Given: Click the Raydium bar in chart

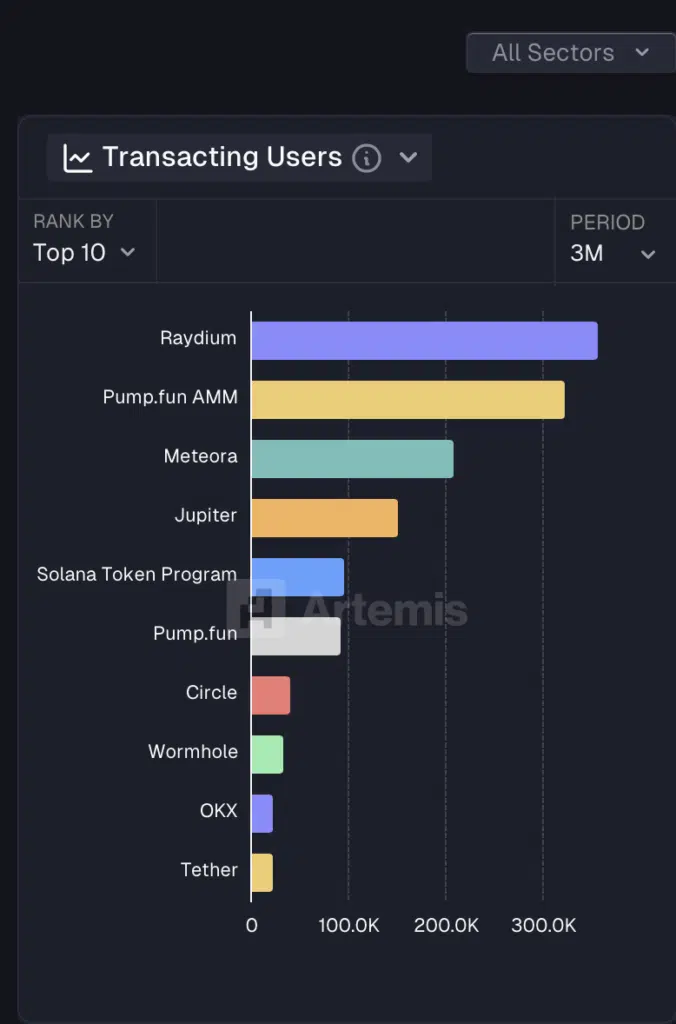Looking at the screenshot, I should click(x=424, y=341).
